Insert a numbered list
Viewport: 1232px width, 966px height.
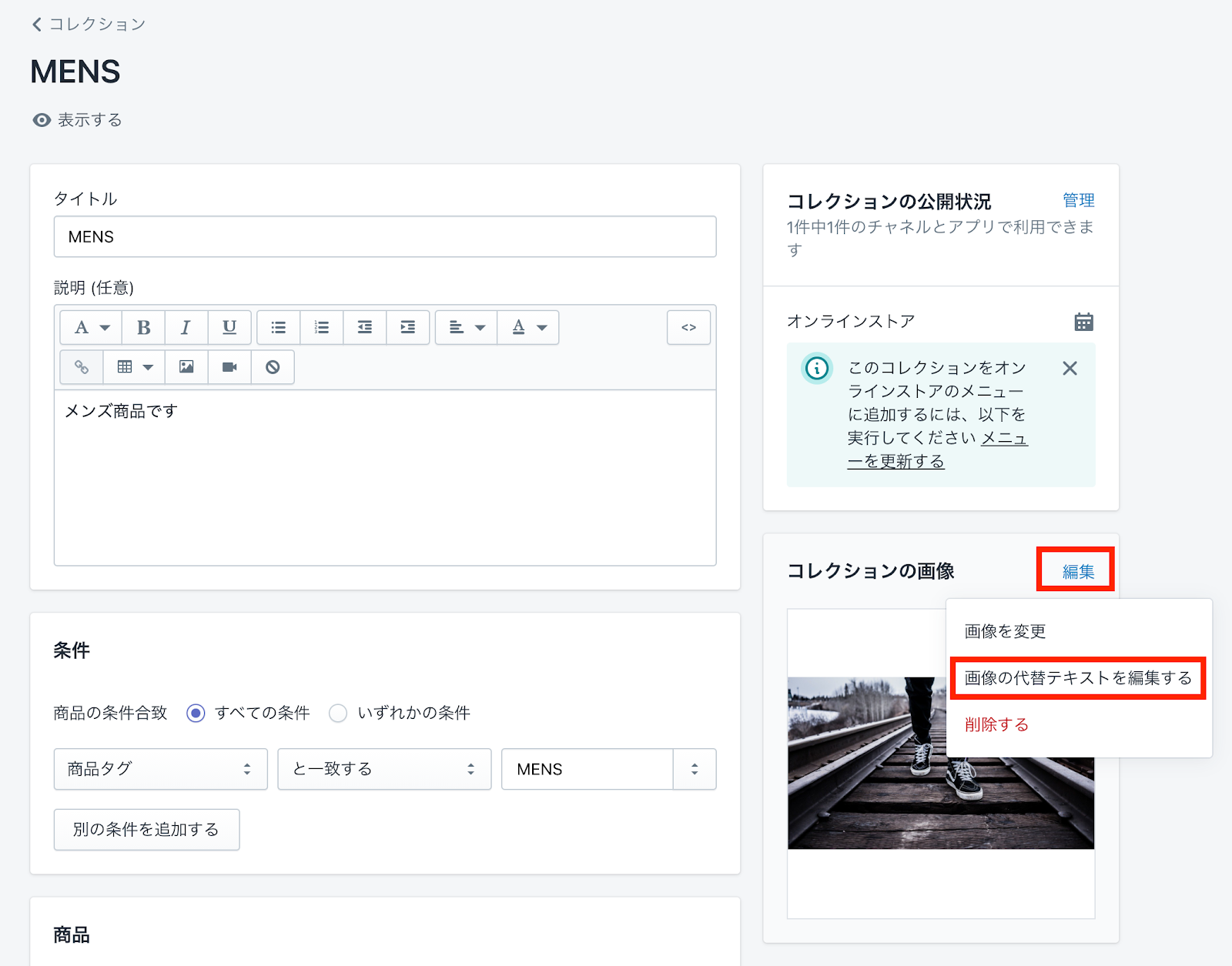(x=321, y=327)
